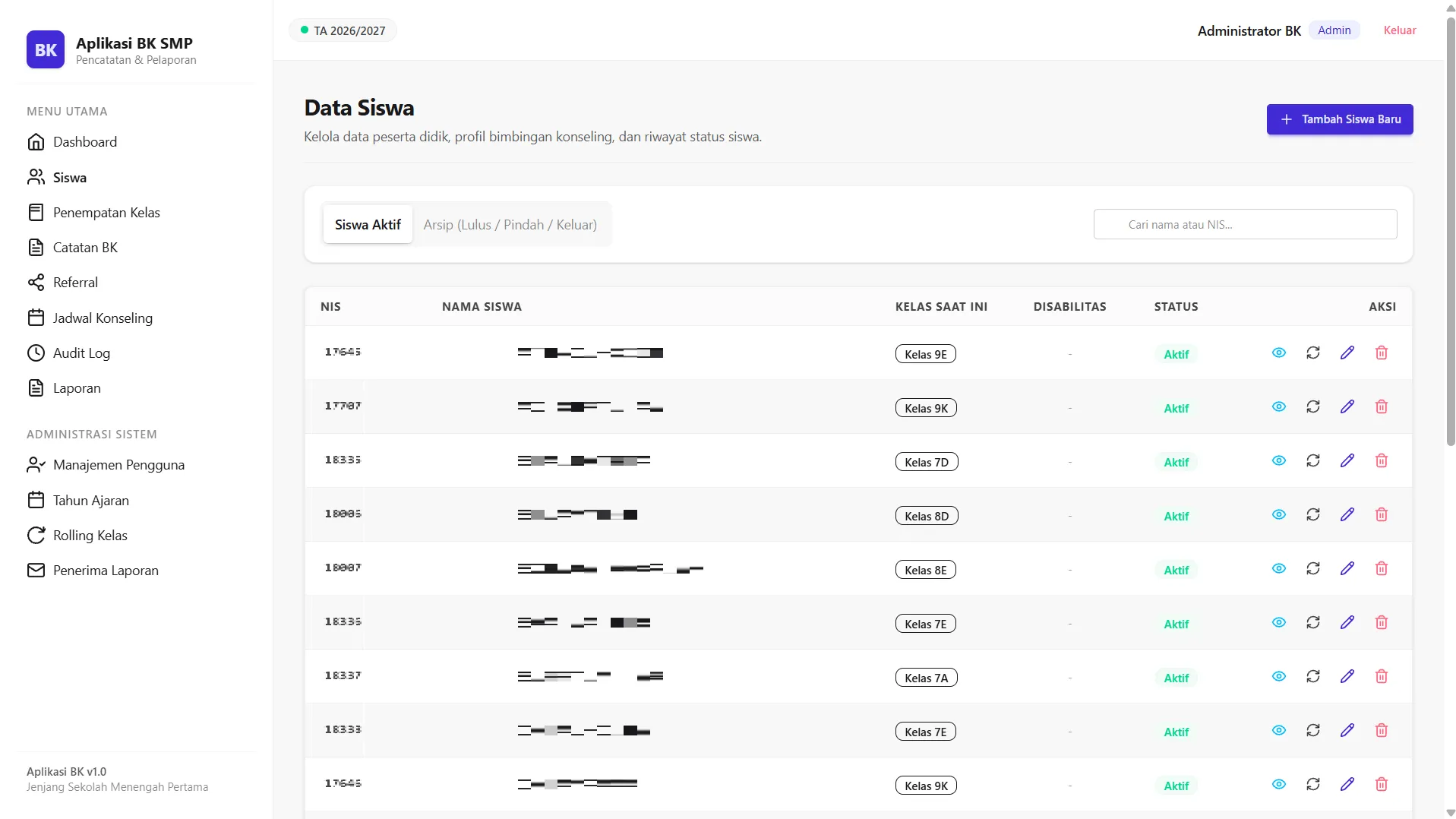Open Rolling Kelas page

[77, 536]
